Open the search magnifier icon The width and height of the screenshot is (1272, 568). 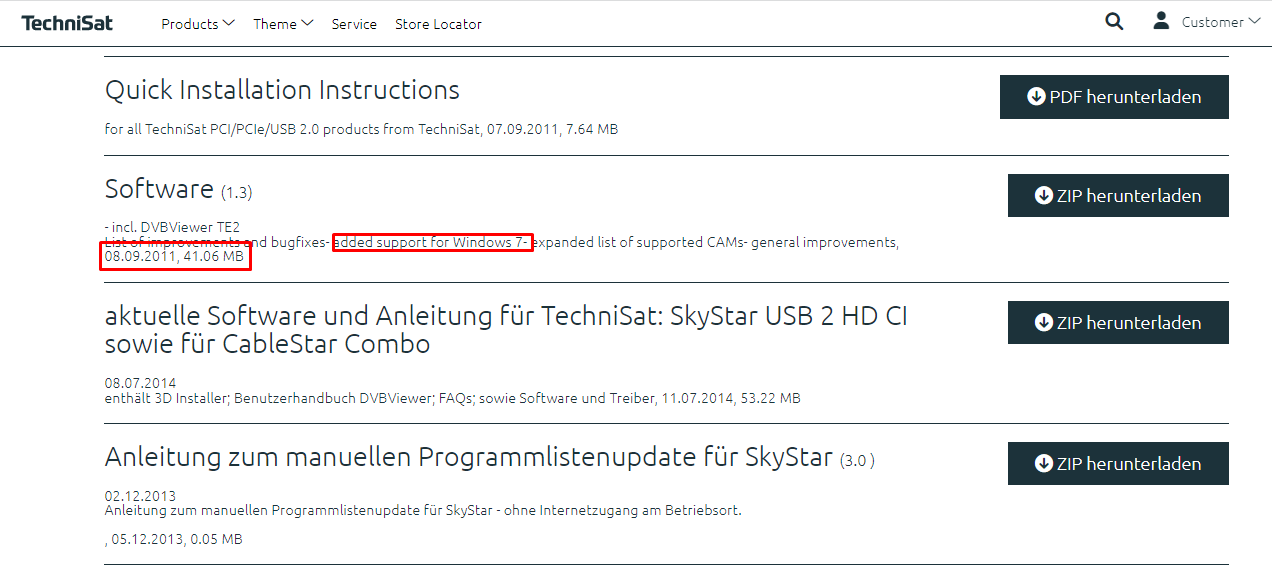pyautogui.click(x=1114, y=21)
